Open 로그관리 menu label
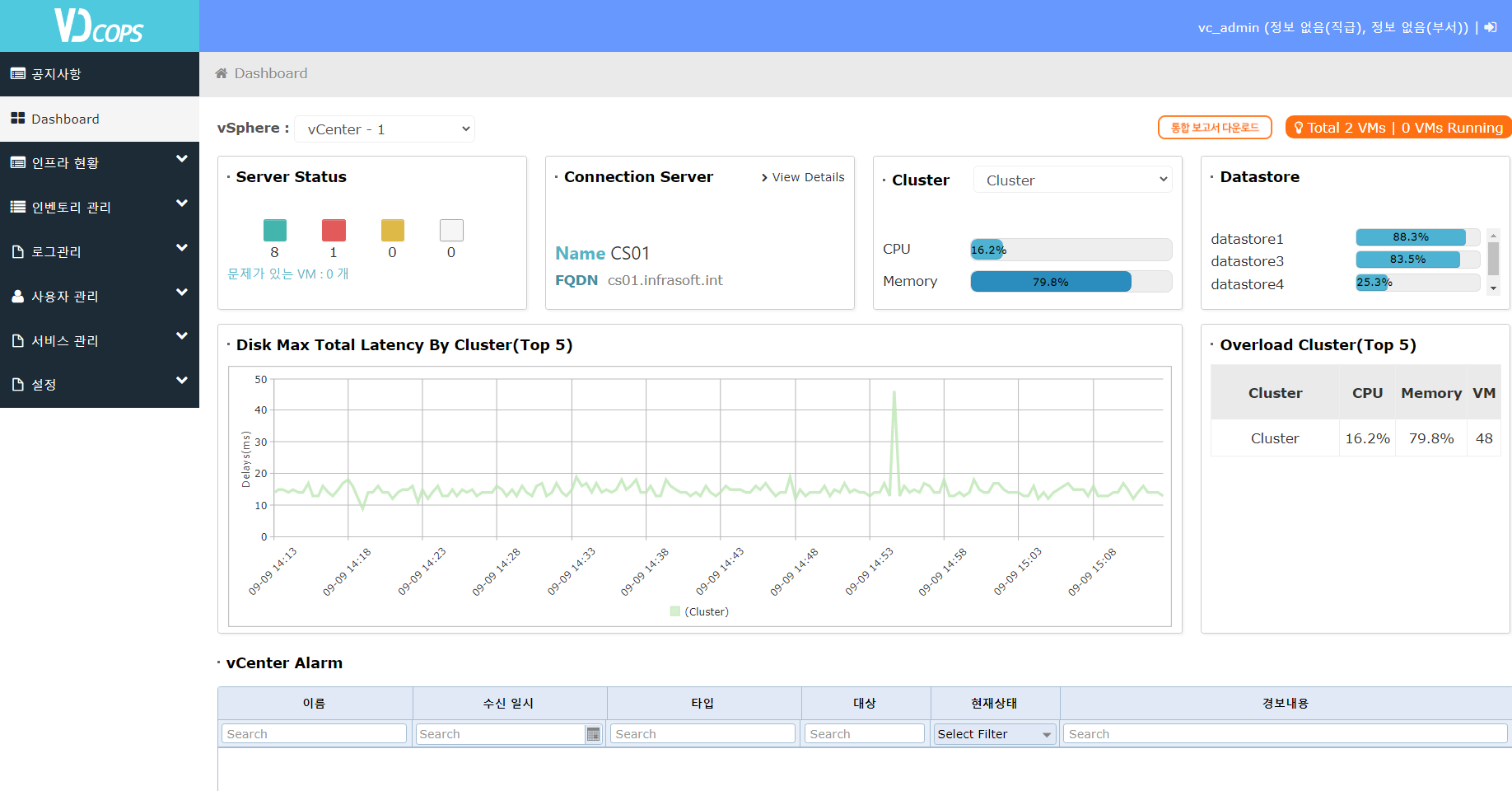 (x=56, y=251)
